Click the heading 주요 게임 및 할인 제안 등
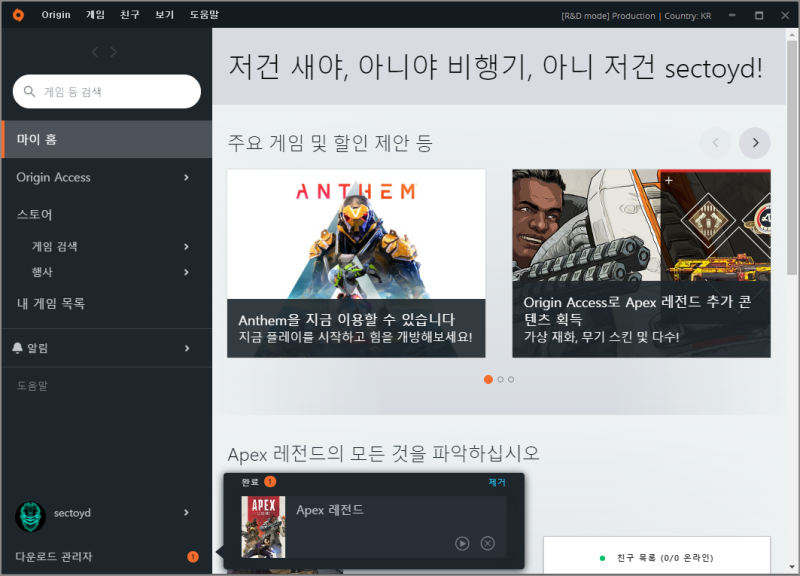Viewport: 800px width, 576px height. pos(330,143)
